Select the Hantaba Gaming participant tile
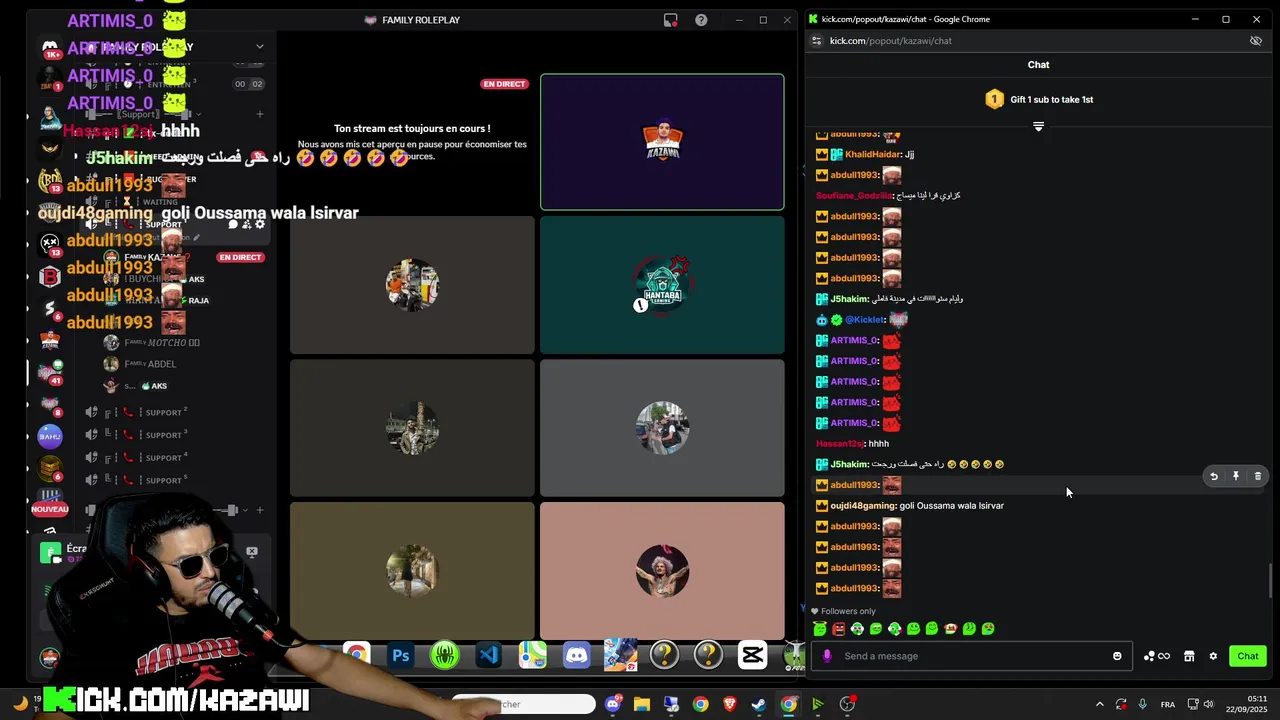The width and height of the screenshot is (1280, 720). tap(662, 285)
